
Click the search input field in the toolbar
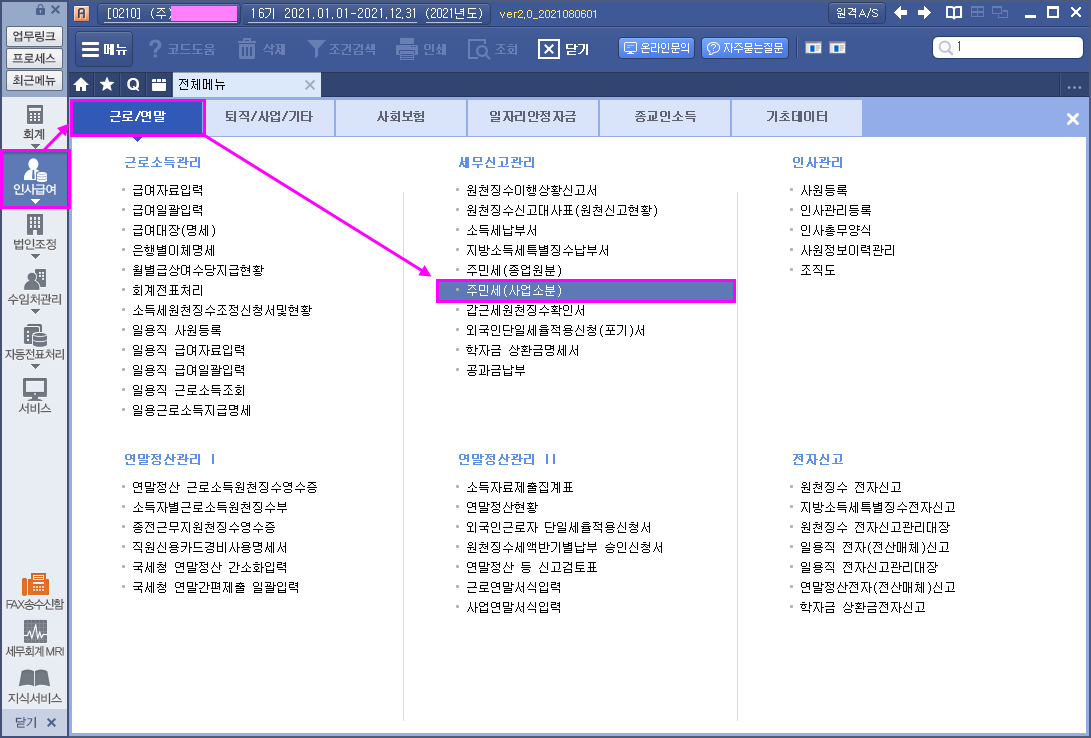coord(1010,48)
